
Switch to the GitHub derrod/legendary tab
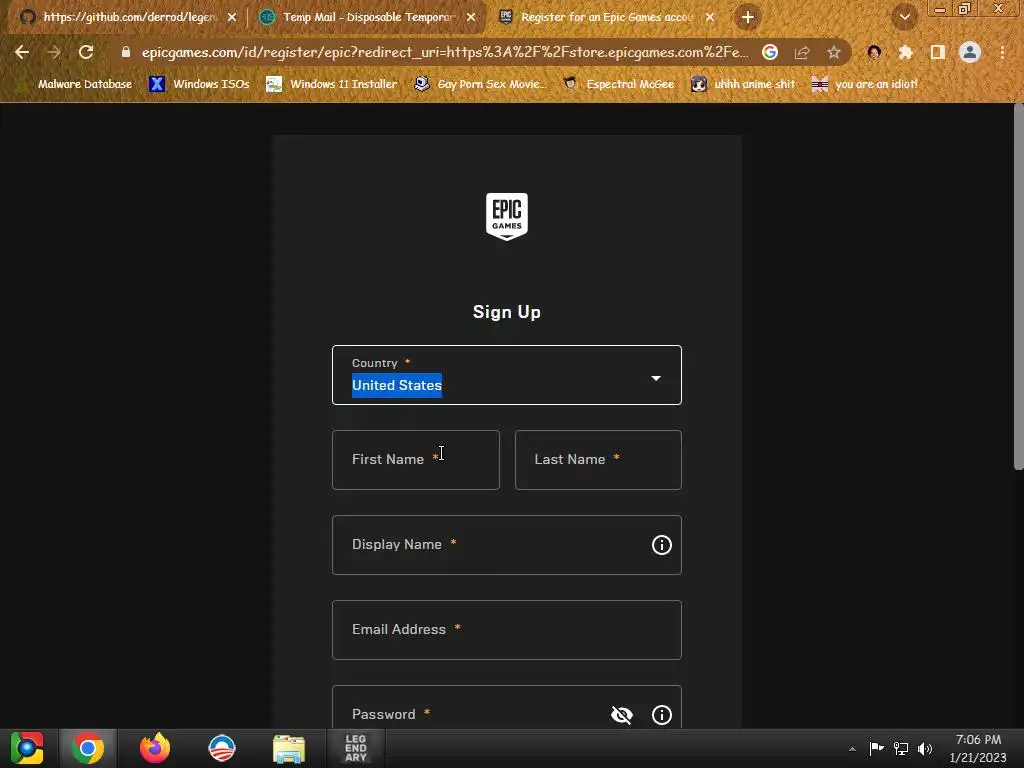click(x=129, y=17)
